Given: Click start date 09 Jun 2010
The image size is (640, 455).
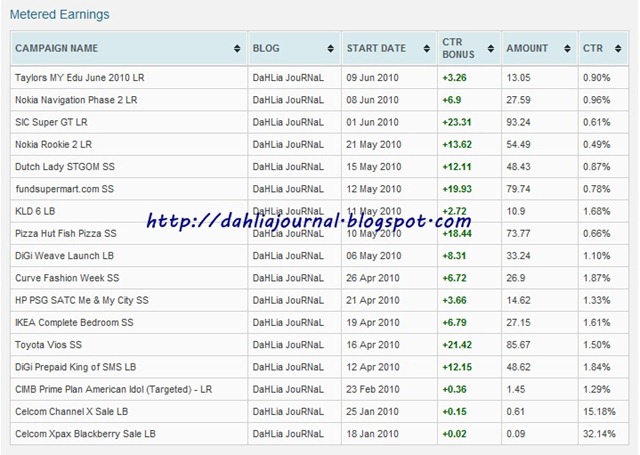Looking at the screenshot, I should click(x=372, y=78).
